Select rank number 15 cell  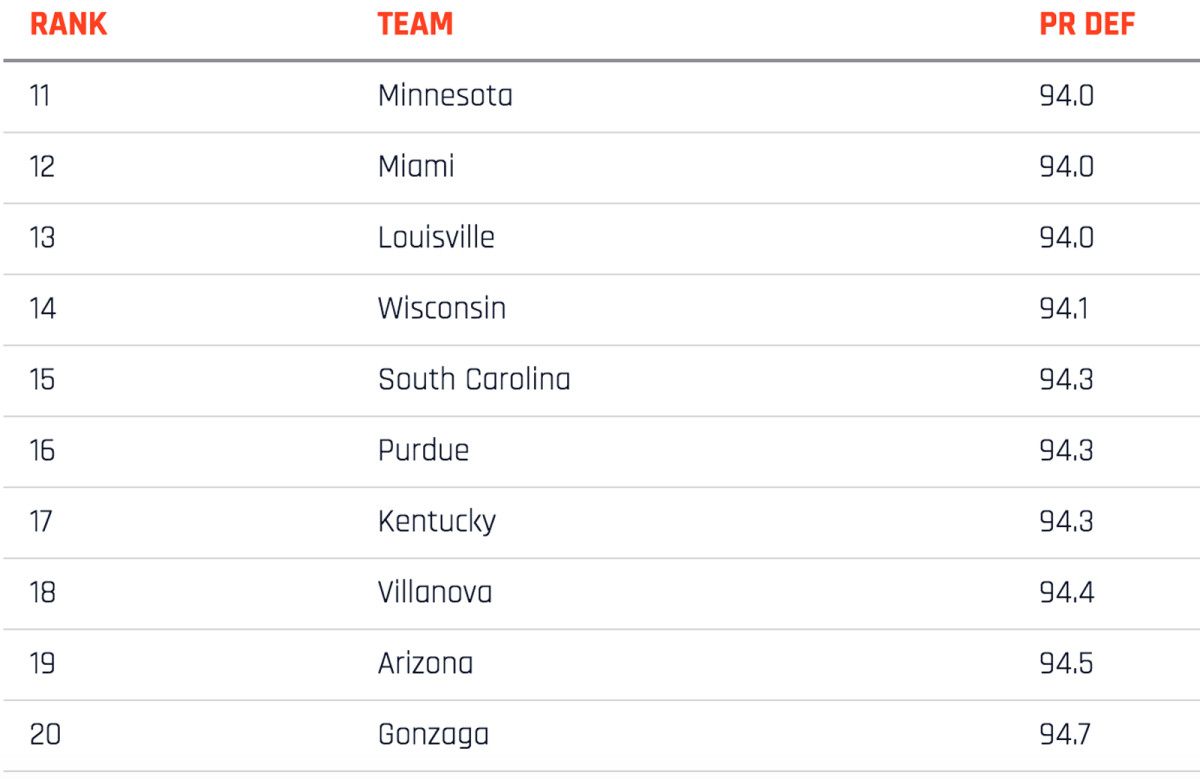tap(42, 380)
